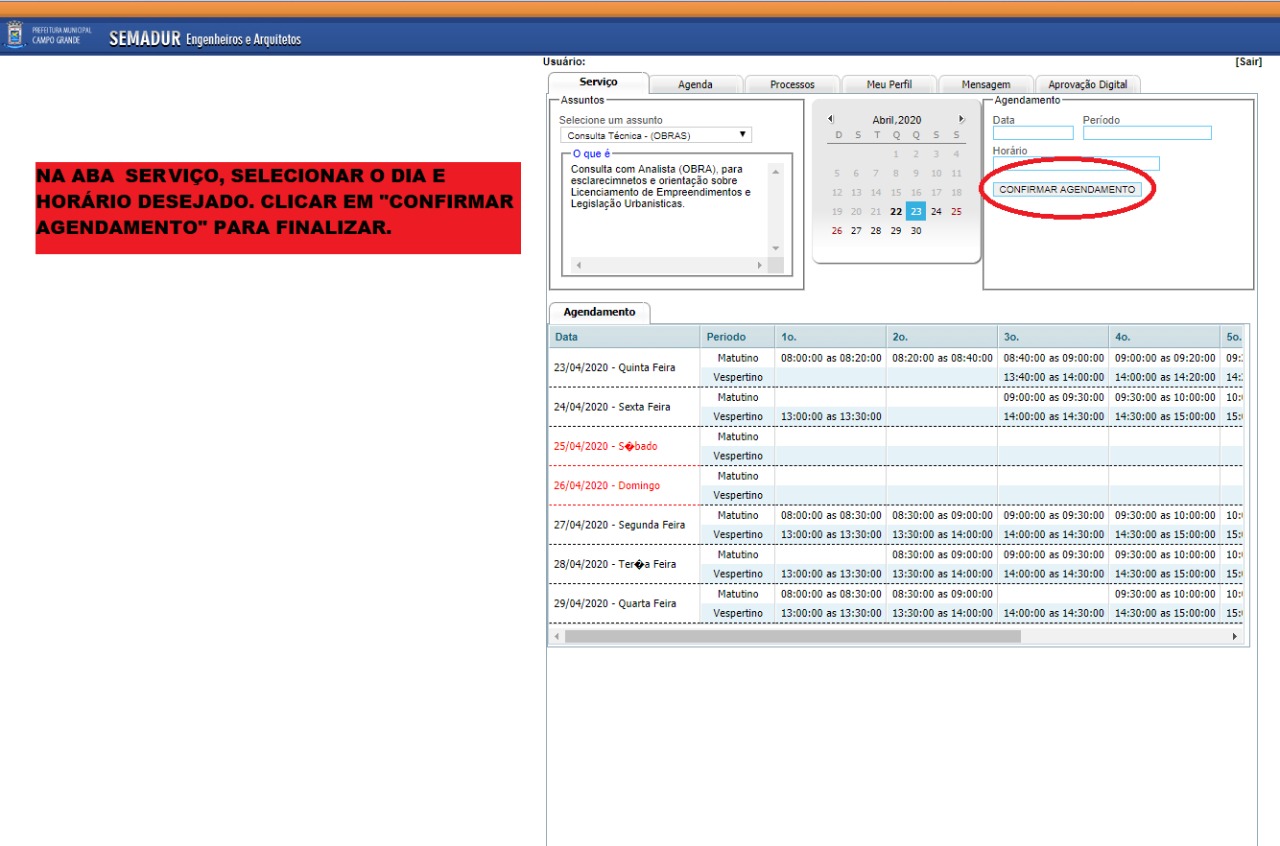The height and width of the screenshot is (846, 1280).
Task: Click the Data input field
Action: tap(1033, 133)
